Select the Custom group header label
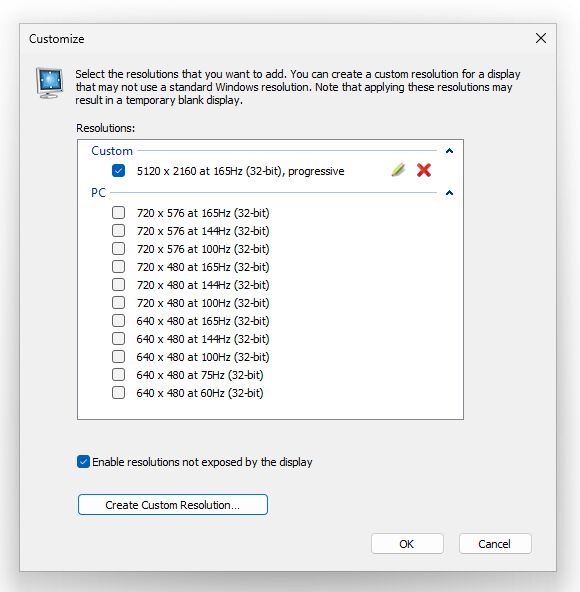Screen dimensions: 580x592 point(112,151)
